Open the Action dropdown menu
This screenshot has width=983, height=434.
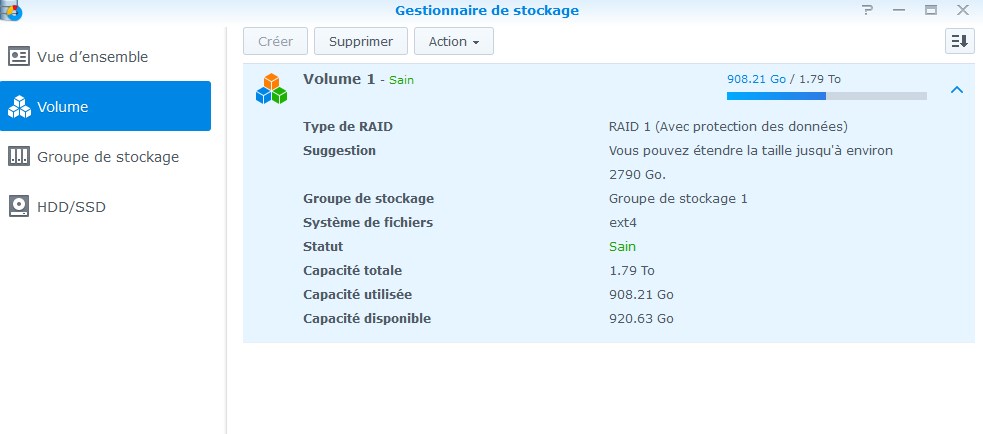[454, 41]
